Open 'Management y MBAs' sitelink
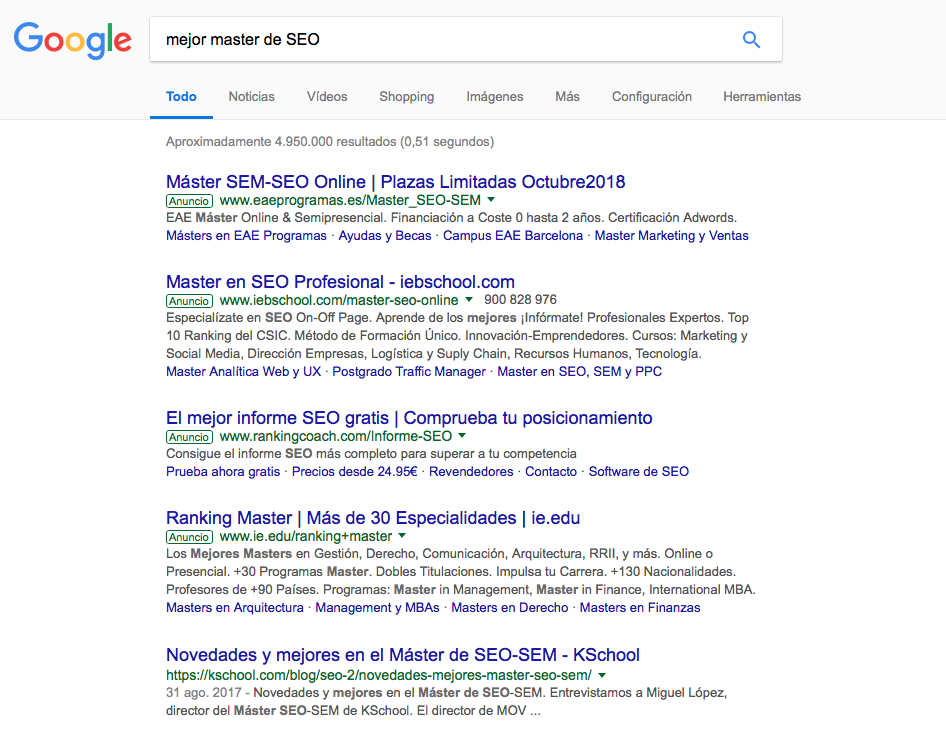 [x=378, y=608]
